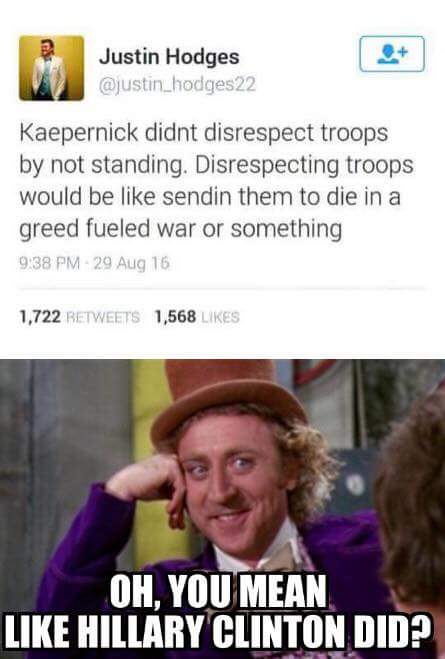
Task: Click the word Disrespecting in the tweet
Action: (266, 165)
